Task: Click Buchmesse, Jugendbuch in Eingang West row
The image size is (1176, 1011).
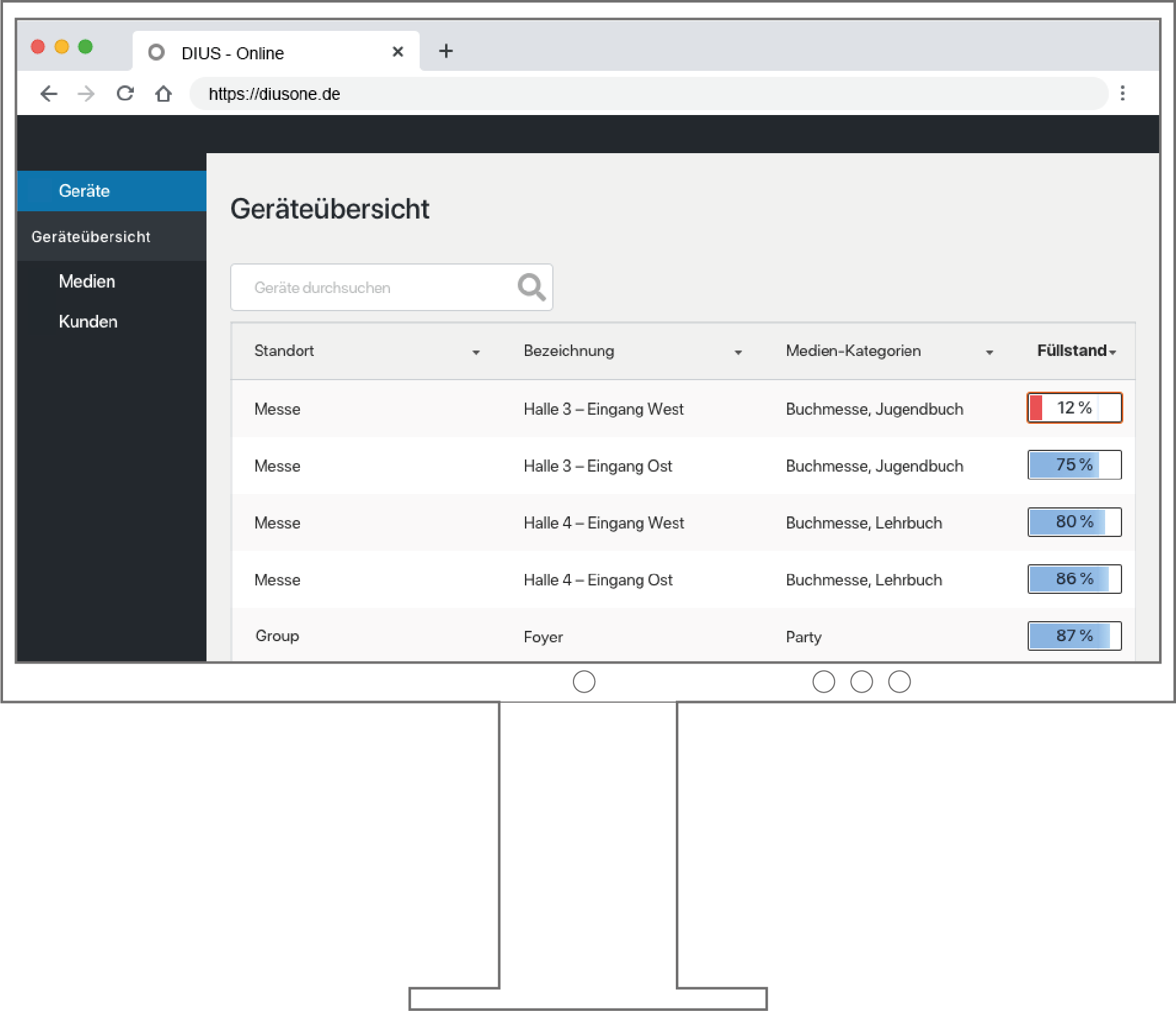Action: coord(874,409)
